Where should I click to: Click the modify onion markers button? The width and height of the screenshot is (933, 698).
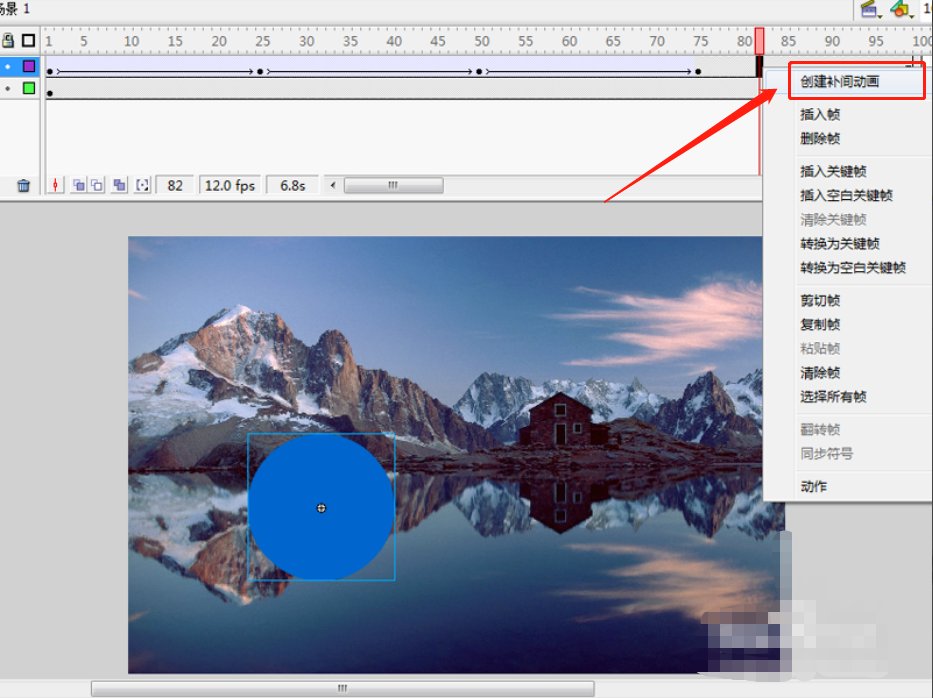pyautogui.click(x=142, y=185)
